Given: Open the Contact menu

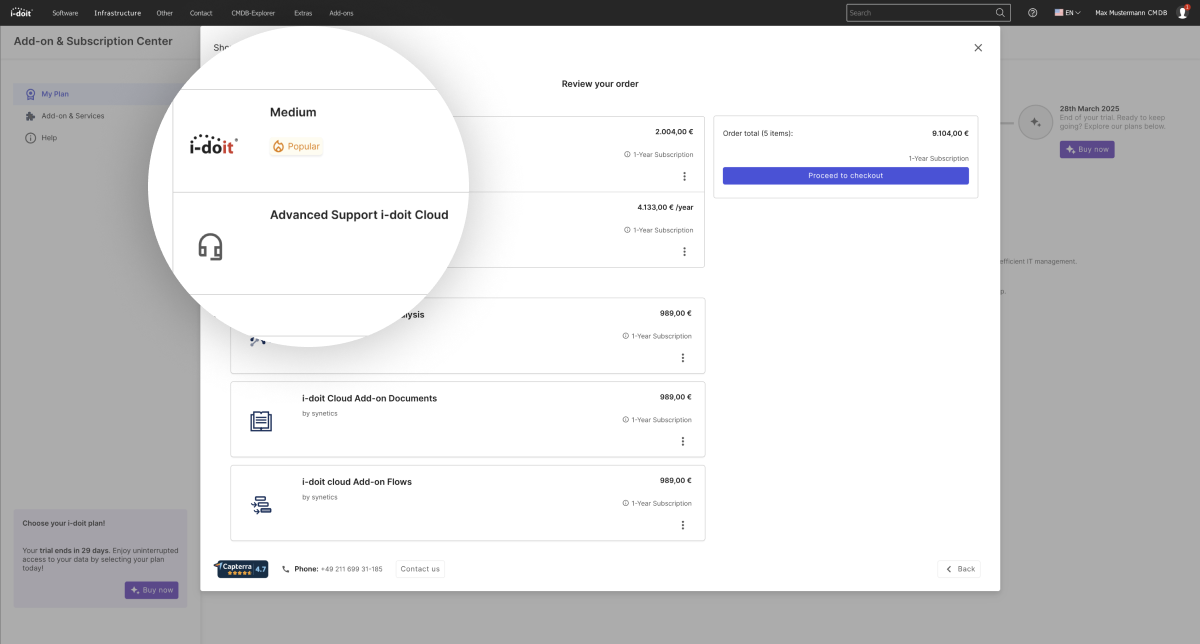Looking at the screenshot, I should tap(201, 13).
